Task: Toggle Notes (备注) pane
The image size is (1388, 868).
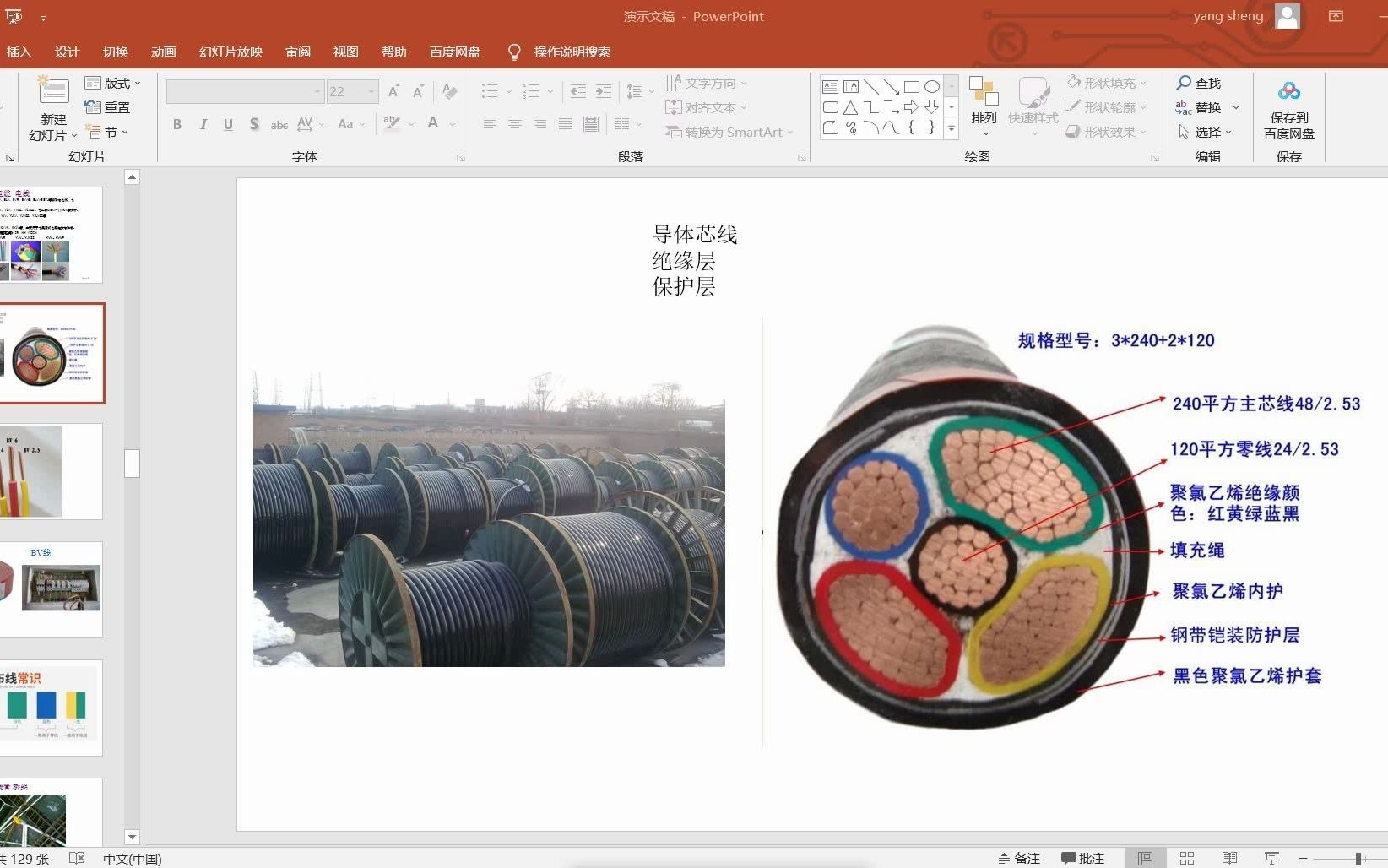Action: pyautogui.click(x=1019, y=858)
